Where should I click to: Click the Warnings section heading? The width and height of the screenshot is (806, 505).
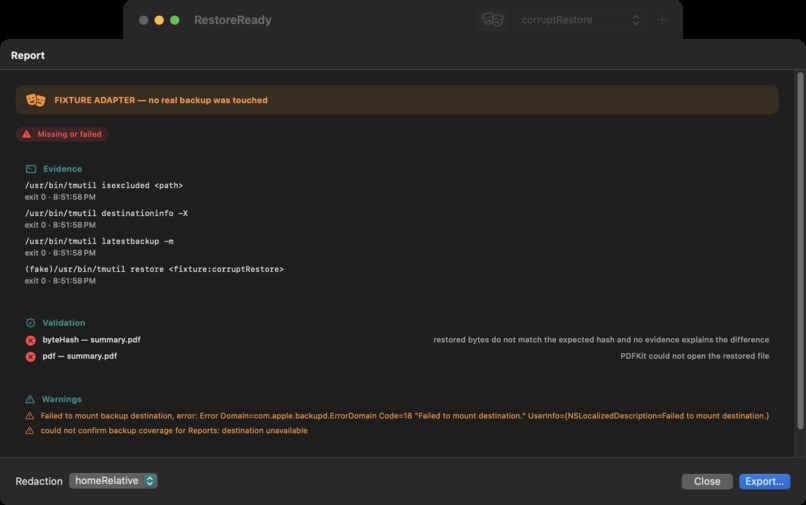(62, 399)
